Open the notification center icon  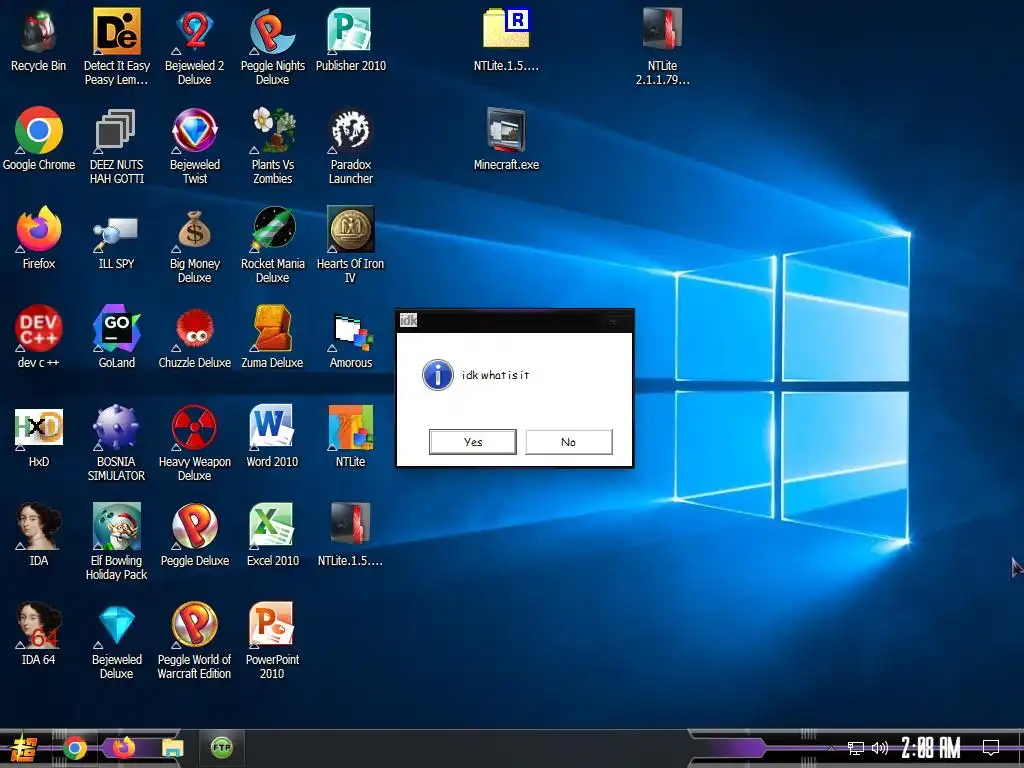point(991,748)
